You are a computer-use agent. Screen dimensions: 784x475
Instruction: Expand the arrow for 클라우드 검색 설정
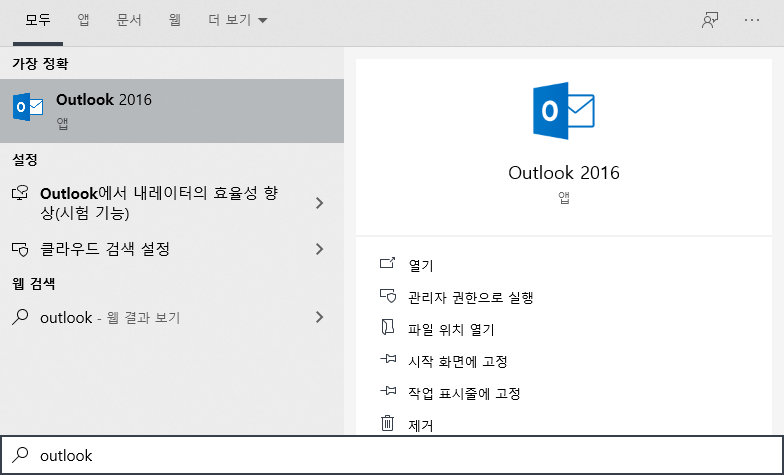[x=320, y=249]
